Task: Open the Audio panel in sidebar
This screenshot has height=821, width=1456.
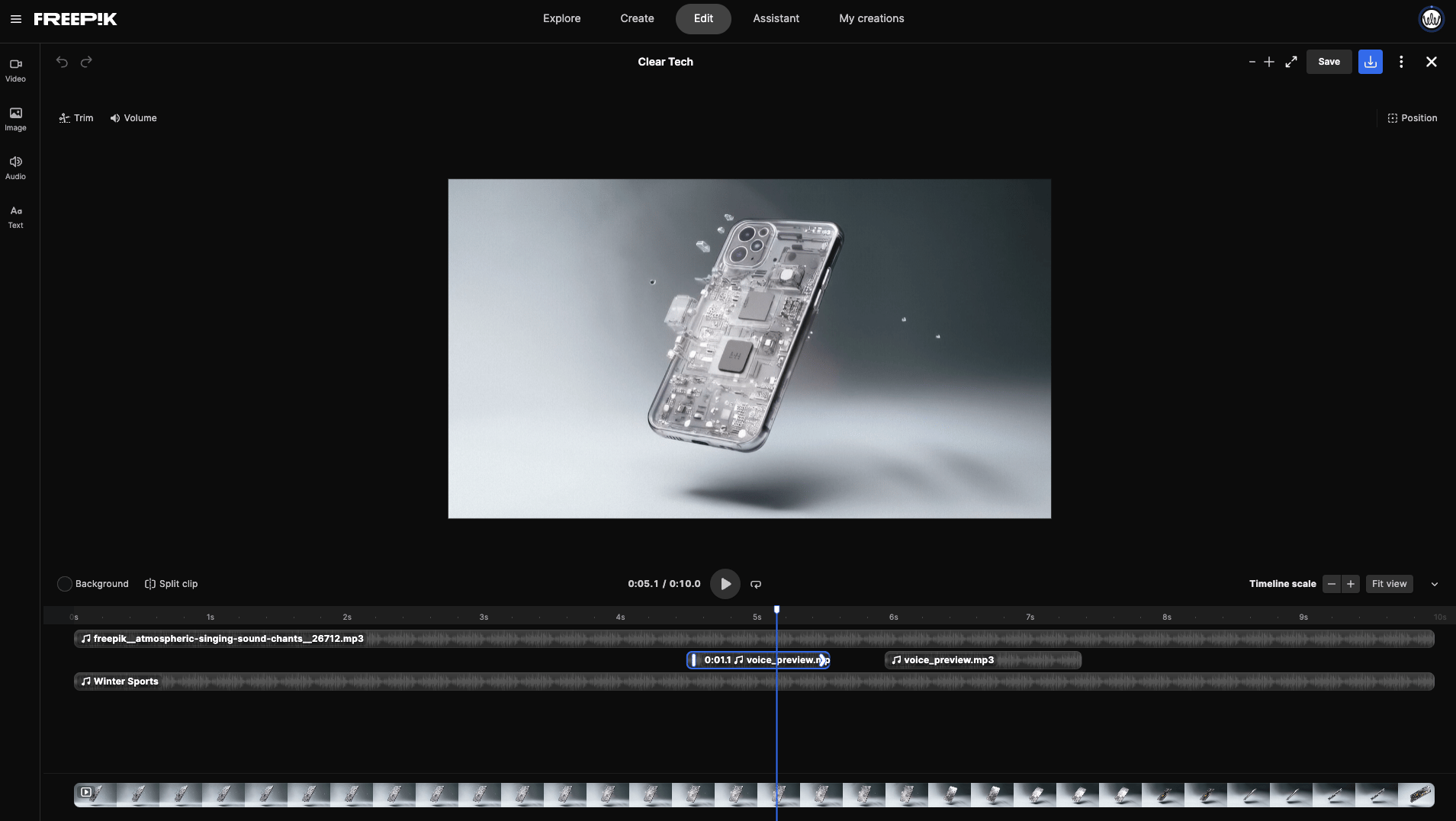Action: pyautogui.click(x=15, y=168)
